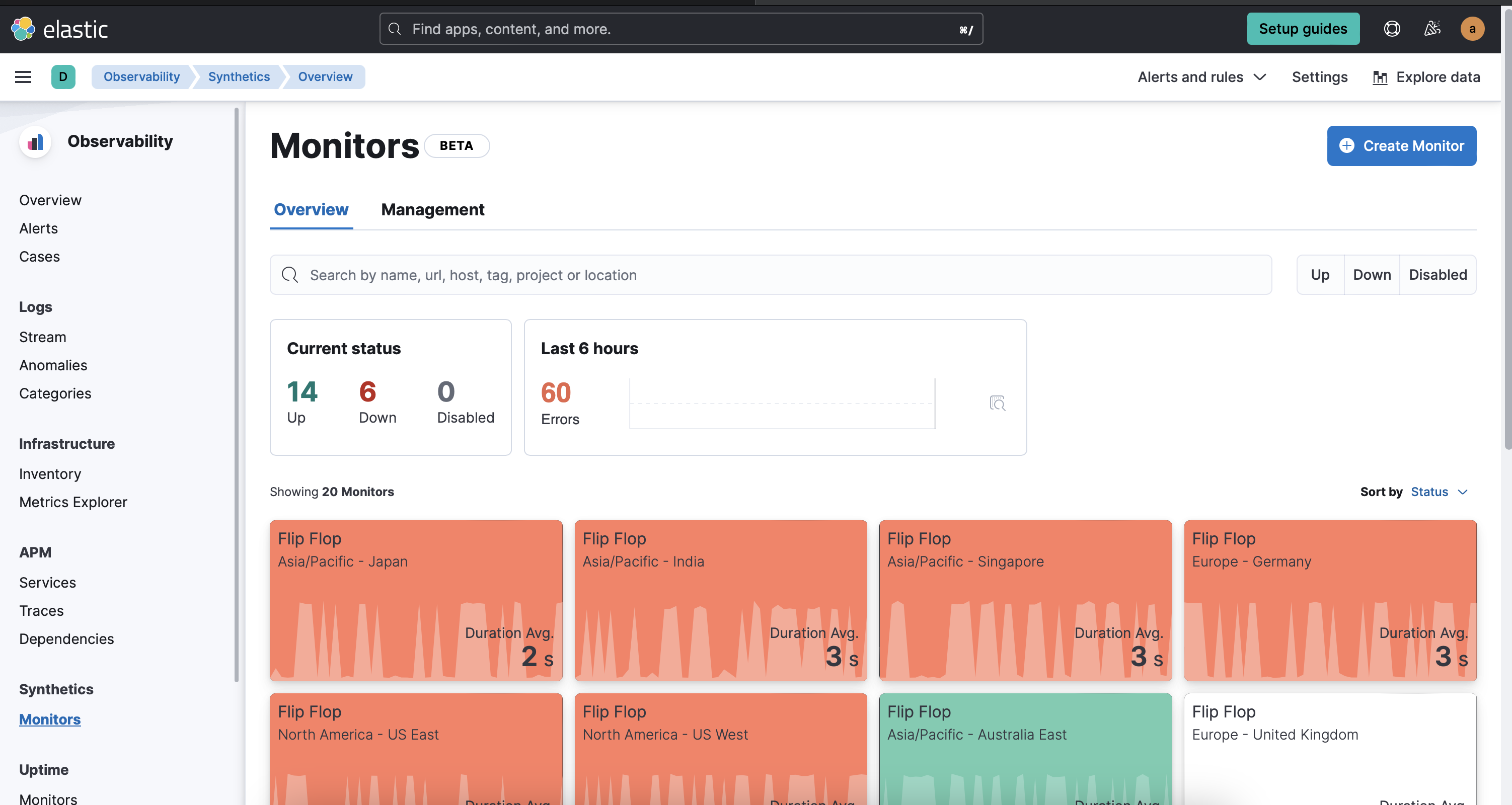Toggle the Disabled status filter
This screenshot has height=805, width=1512.
click(1438, 275)
